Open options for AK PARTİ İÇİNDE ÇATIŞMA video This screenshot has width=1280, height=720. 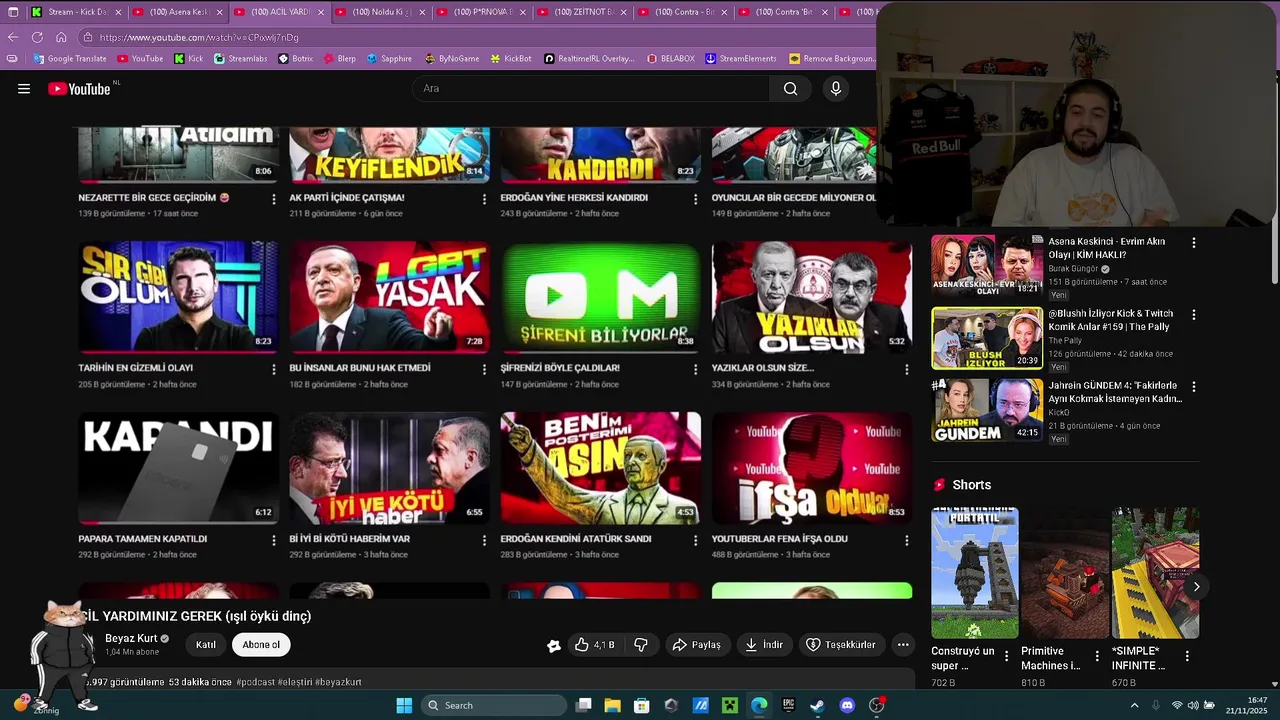[484, 199]
